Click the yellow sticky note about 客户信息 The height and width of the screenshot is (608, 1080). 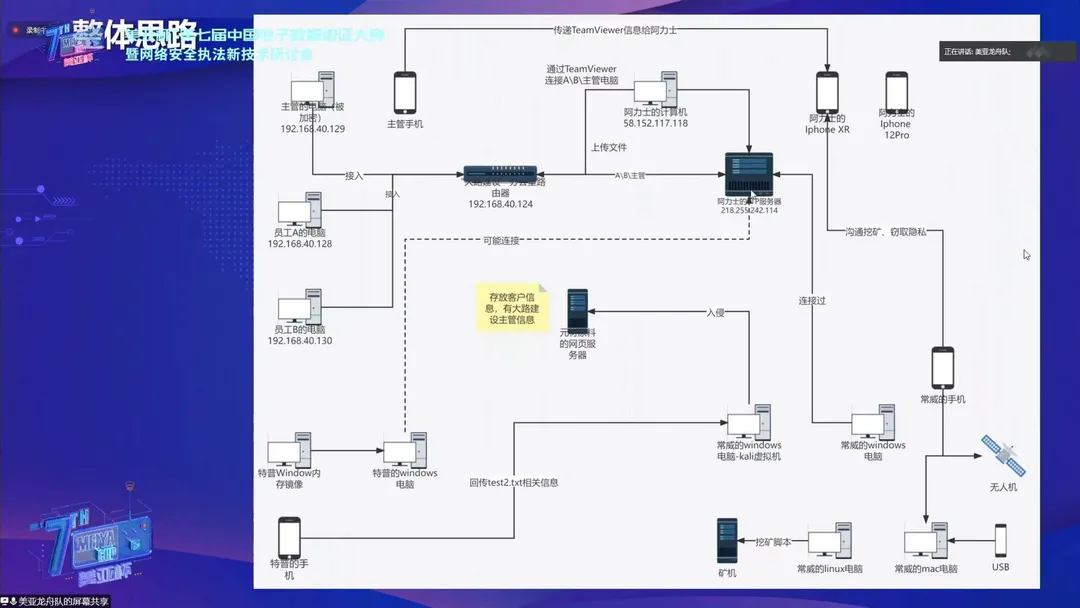512,308
